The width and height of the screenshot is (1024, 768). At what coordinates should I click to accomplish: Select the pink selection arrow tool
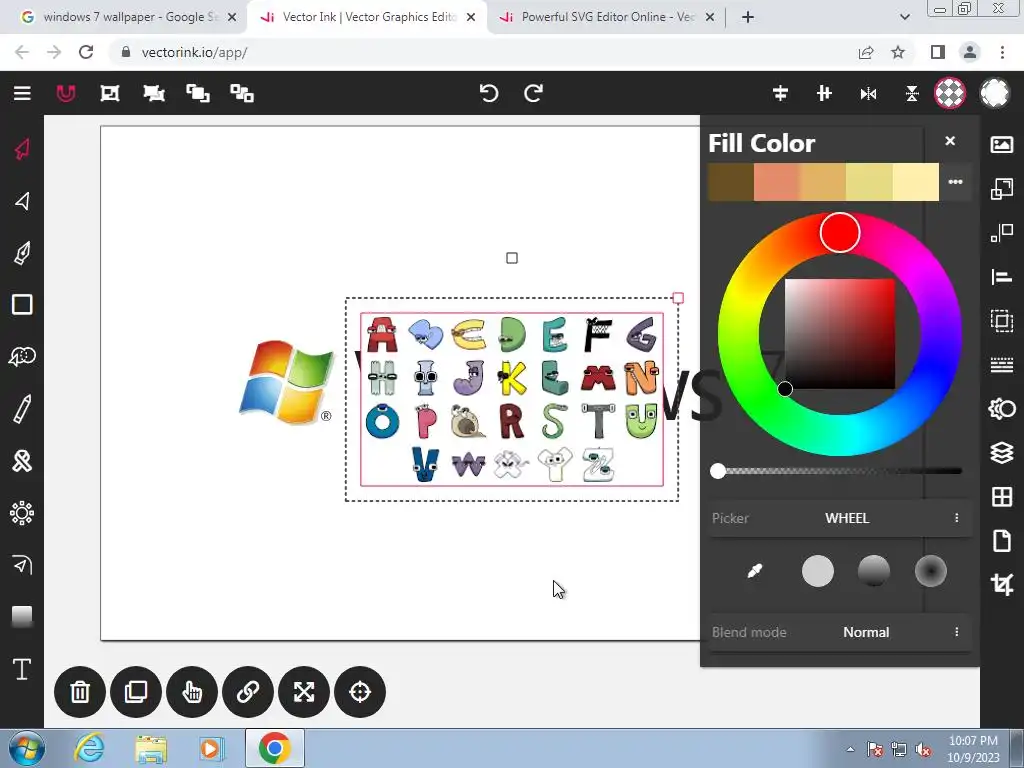point(22,149)
